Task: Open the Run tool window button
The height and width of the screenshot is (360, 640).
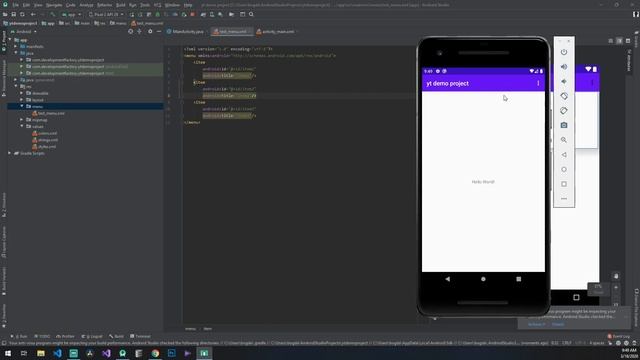Action: (19, 336)
